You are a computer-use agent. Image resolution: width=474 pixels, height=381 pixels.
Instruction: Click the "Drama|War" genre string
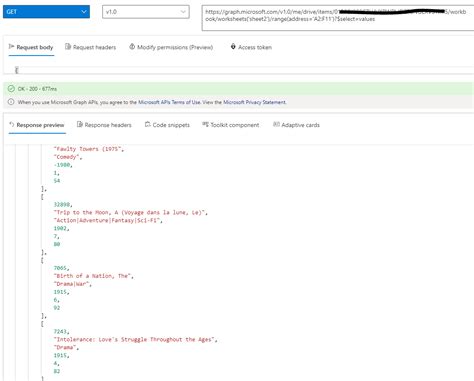click(72, 284)
